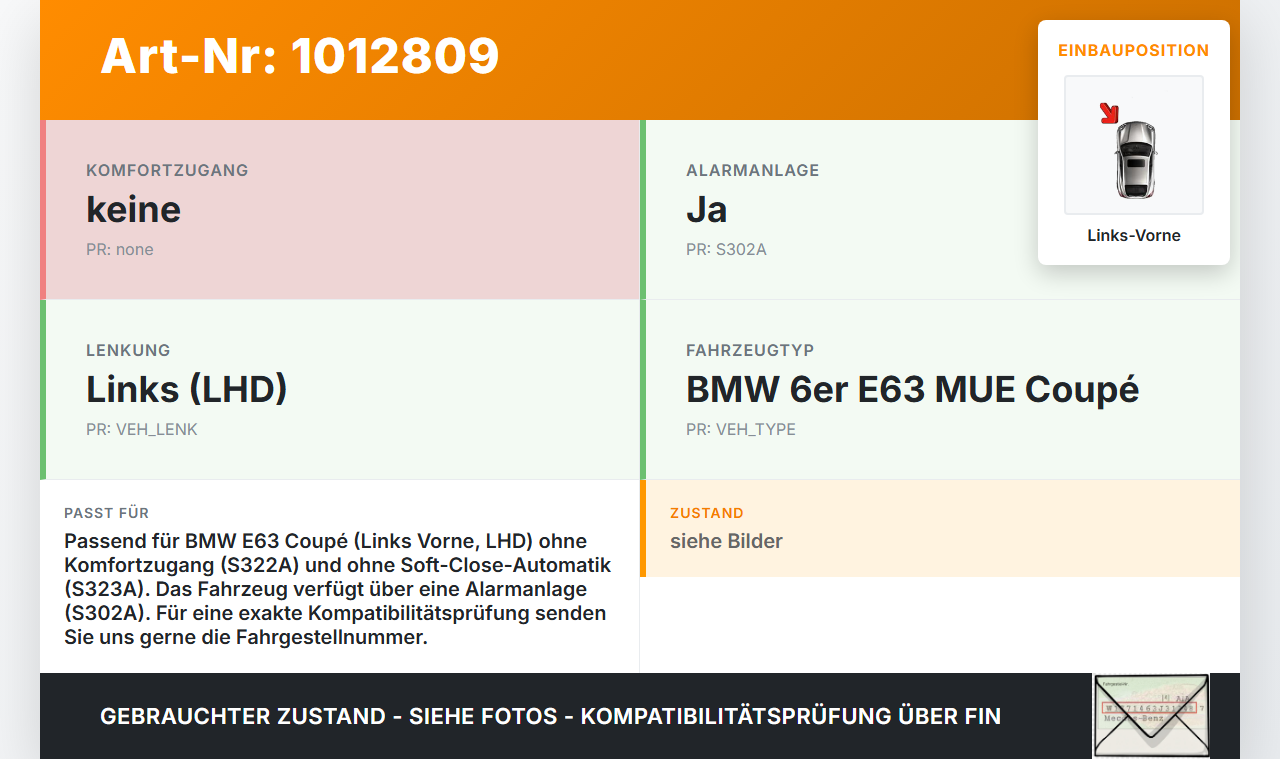Viewport: 1280px width, 760px height.
Task: Click the code "PR: VEH_TYPE"
Action: click(741, 429)
